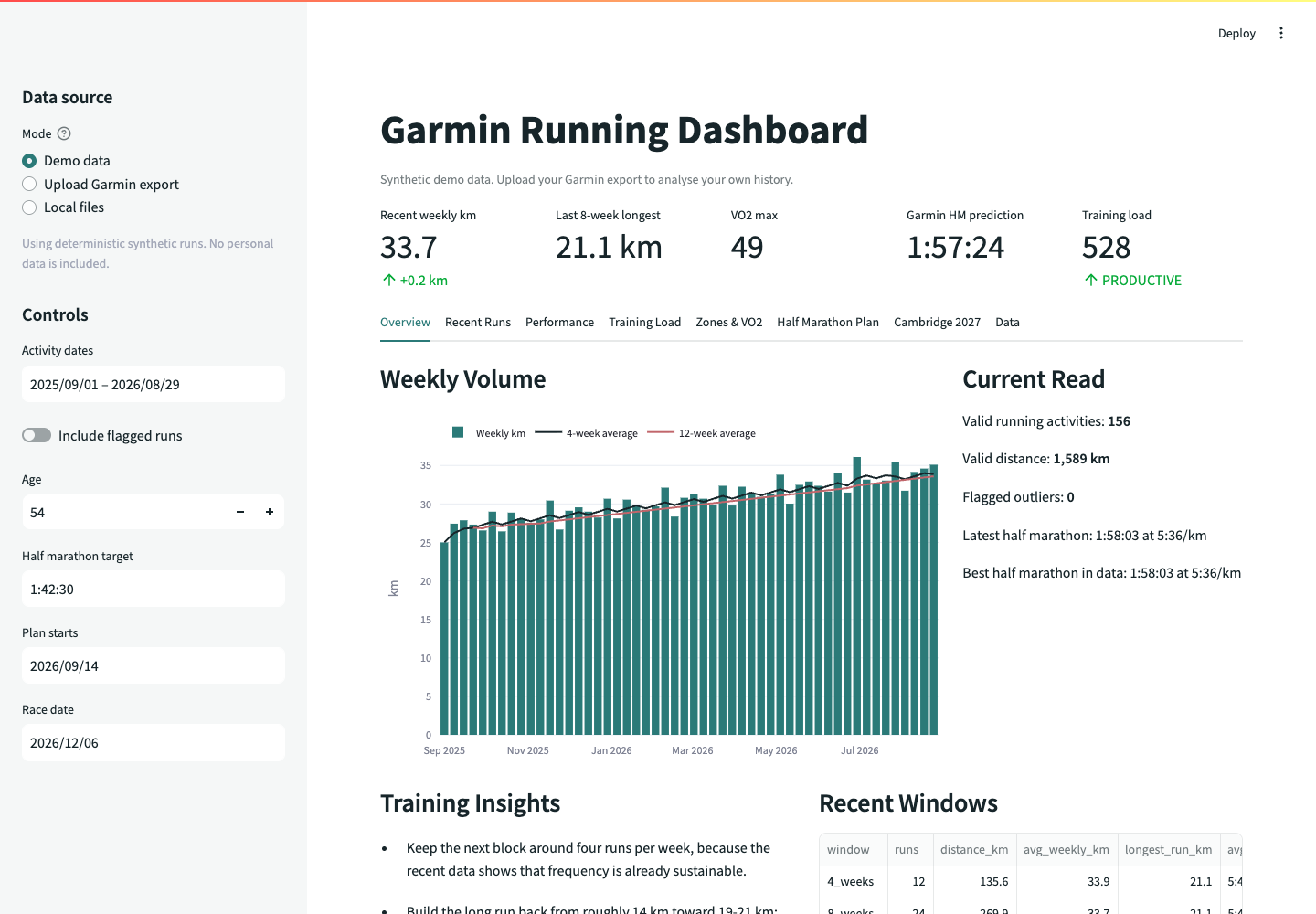Click the Deploy button
Image resolution: width=1316 pixels, height=914 pixels.
pyautogui.click(x=1236, y=33)
